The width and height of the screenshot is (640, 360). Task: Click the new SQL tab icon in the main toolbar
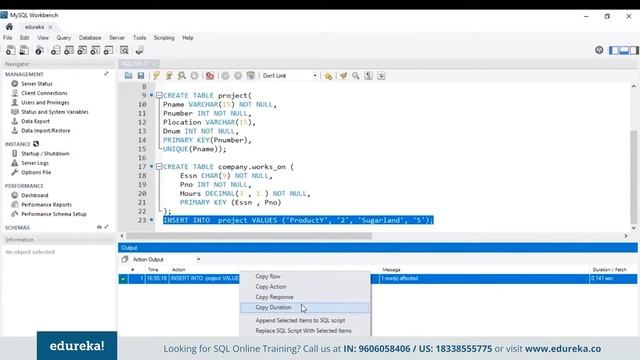click(11, 50)
